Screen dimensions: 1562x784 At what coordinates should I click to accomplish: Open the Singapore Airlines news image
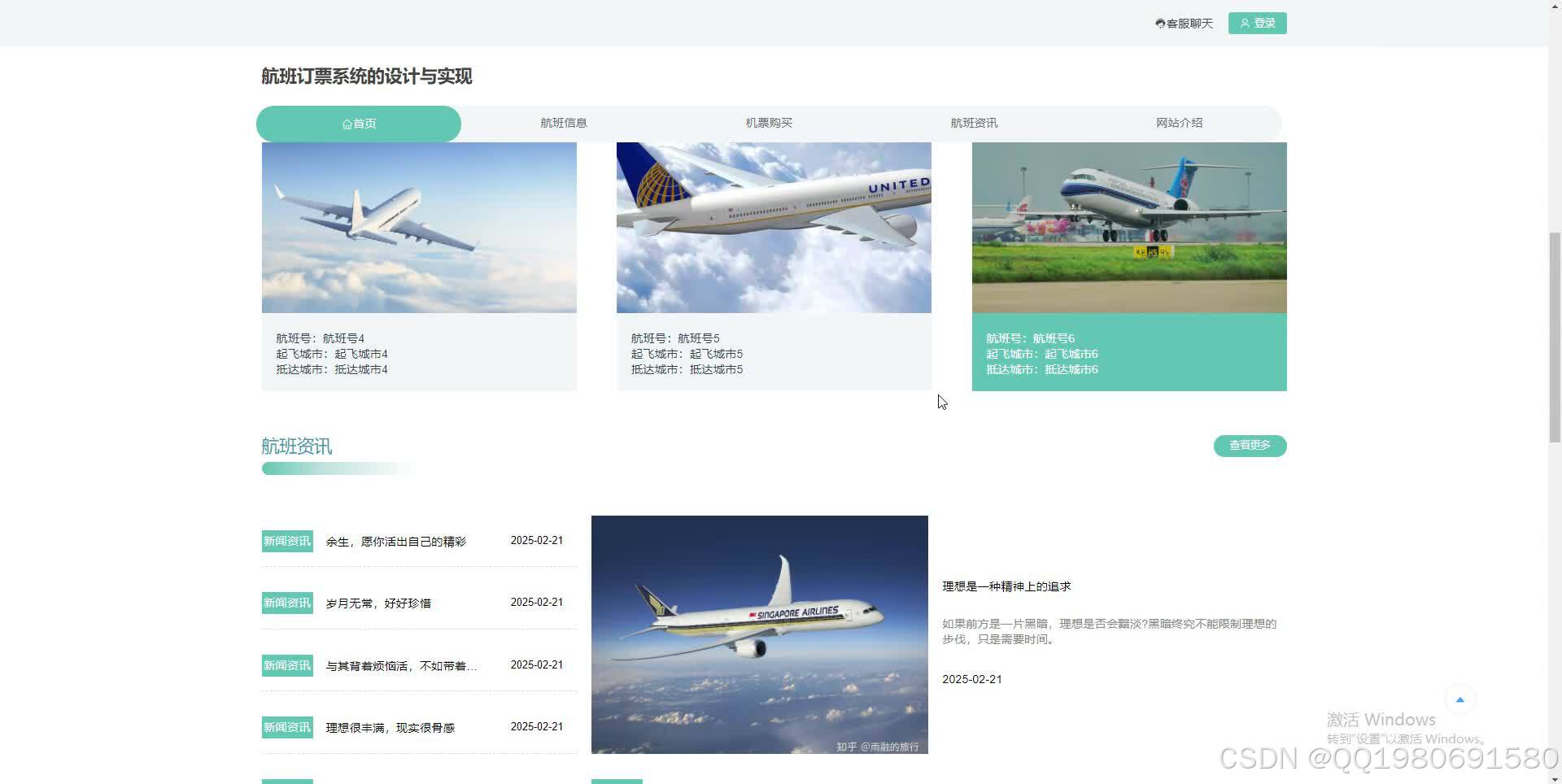pos(760,634)
